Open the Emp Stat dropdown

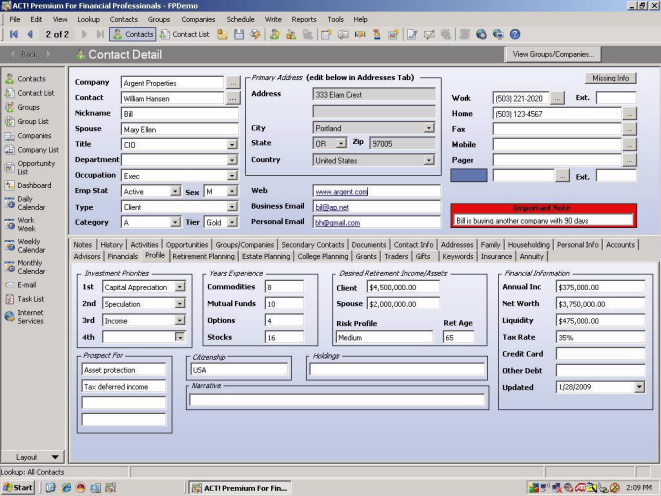175,191
